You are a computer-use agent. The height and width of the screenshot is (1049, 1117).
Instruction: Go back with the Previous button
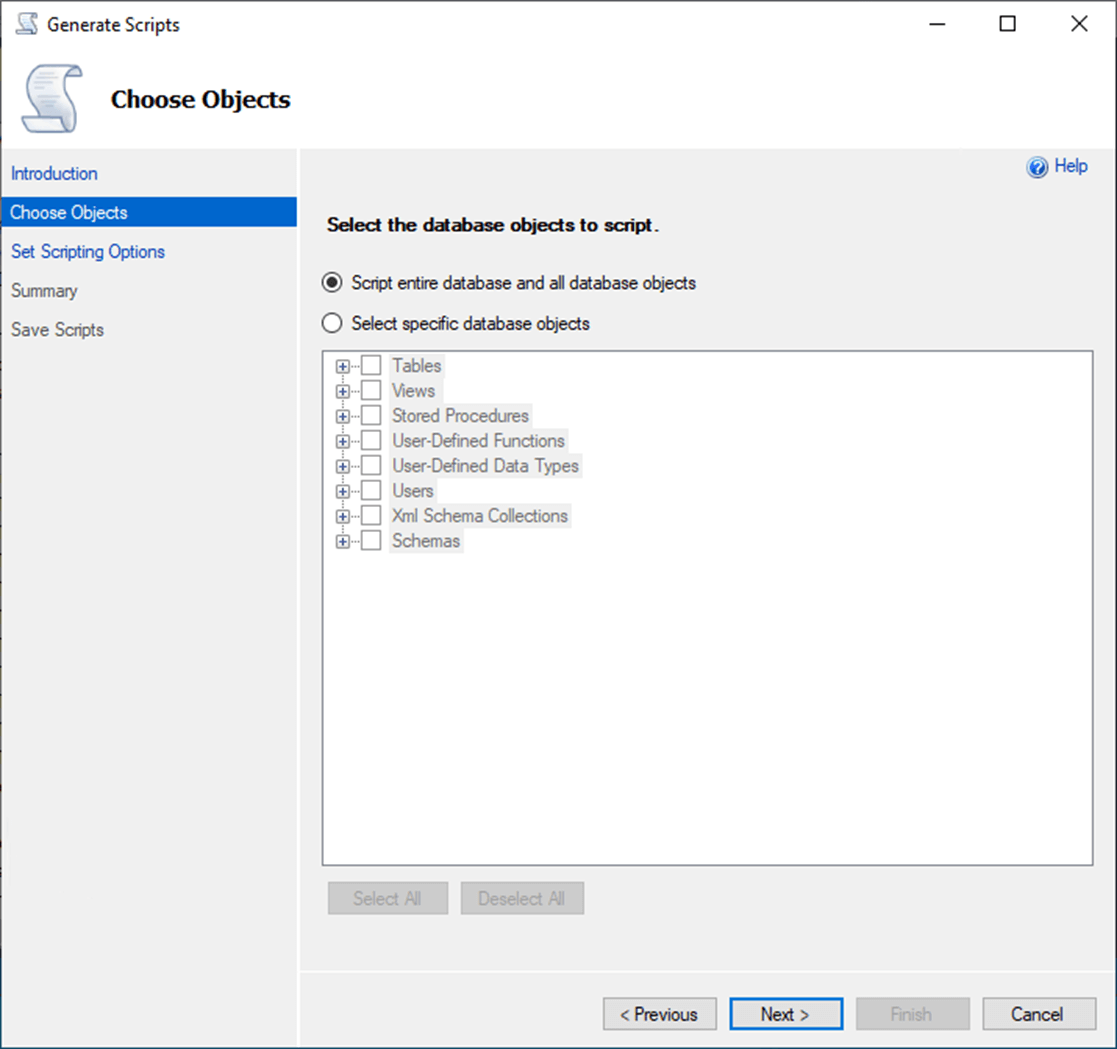point(660,1013)
